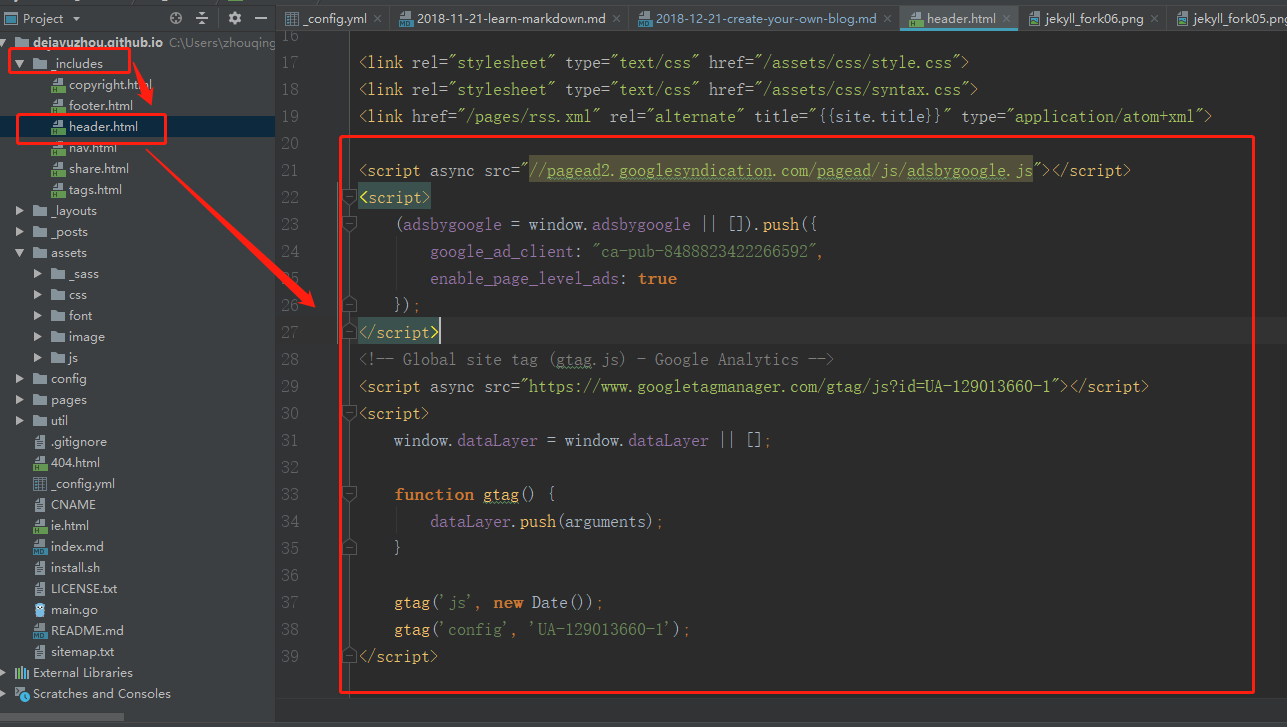1287x727 pixels.
Task: Click the index.md markdown icon
Action: [x=40, y=547]
